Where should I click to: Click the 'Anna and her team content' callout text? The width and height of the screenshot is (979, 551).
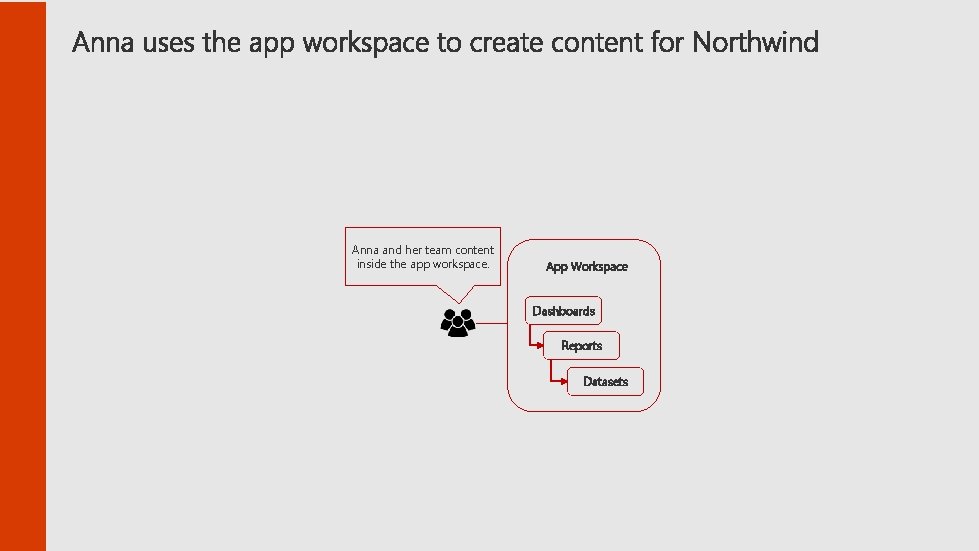[423, 256]
